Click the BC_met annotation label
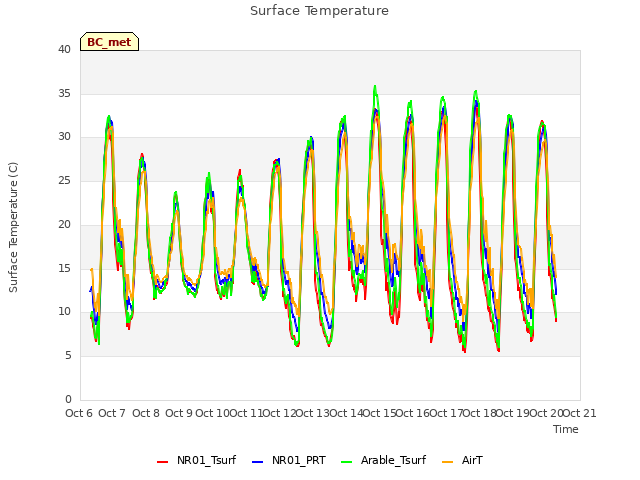The image size is (640, 480). click(x=109, y=42)
